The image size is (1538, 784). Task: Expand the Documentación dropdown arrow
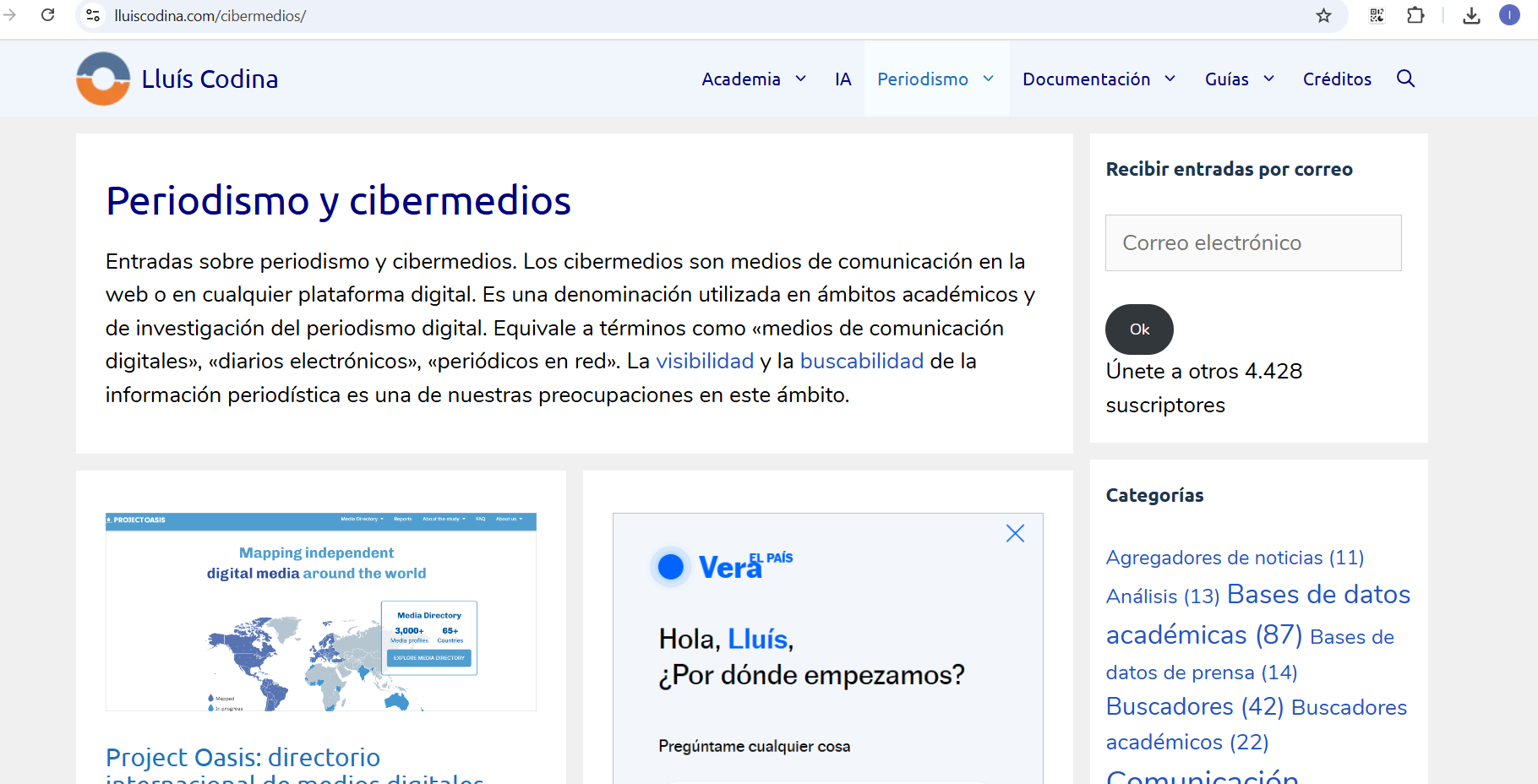tap(1170, 79)
